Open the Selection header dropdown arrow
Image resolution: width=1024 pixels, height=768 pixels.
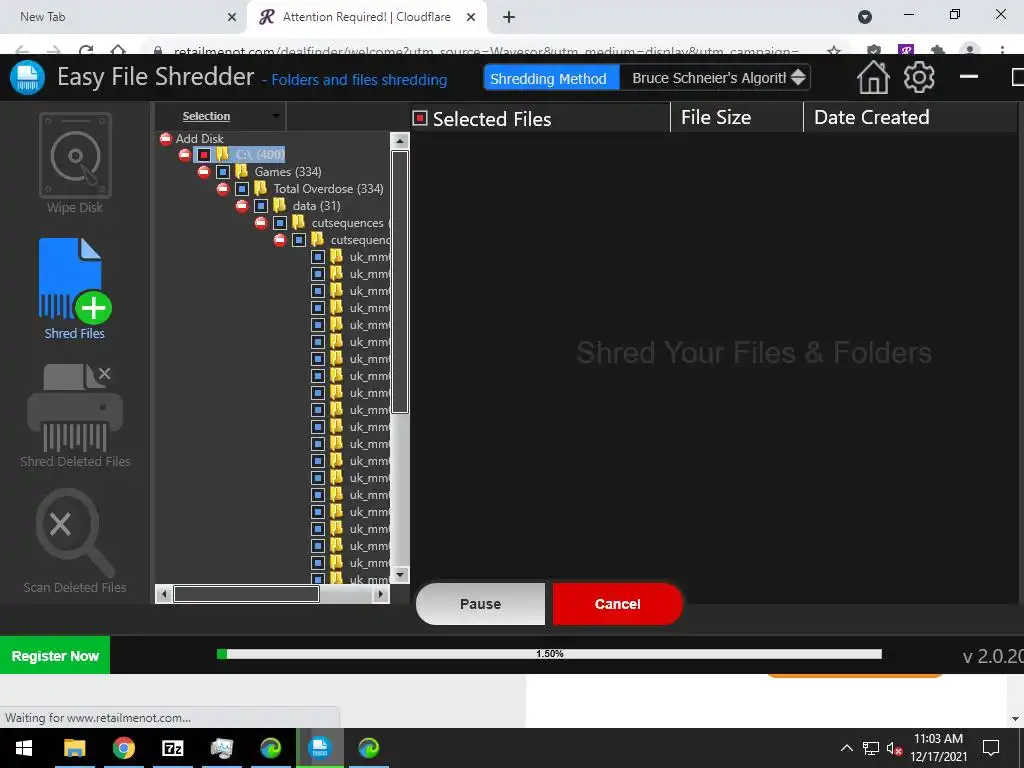[x=276, y=116]
